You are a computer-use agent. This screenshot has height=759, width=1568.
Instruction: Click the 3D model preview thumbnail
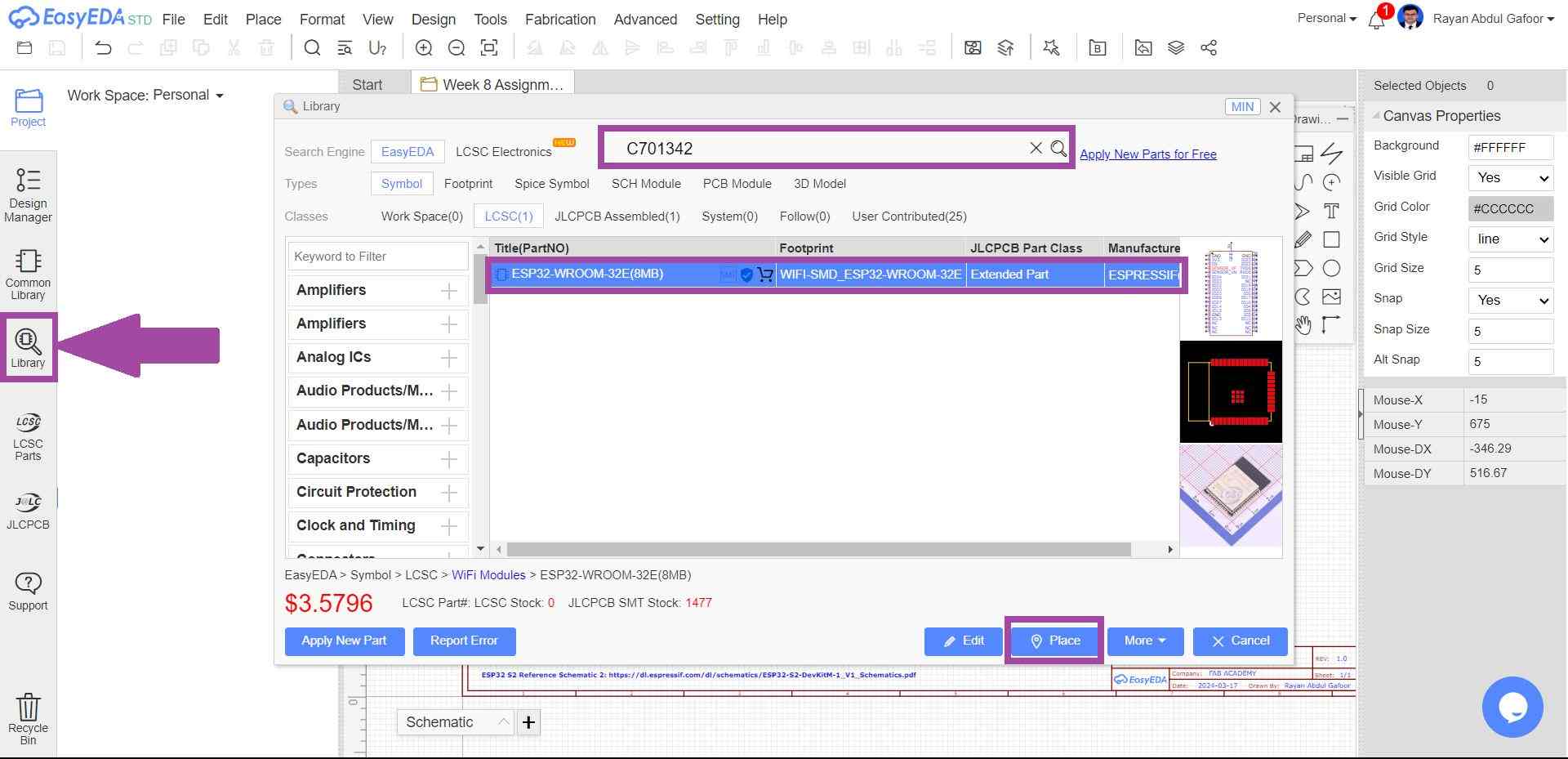coord(1231,496)
